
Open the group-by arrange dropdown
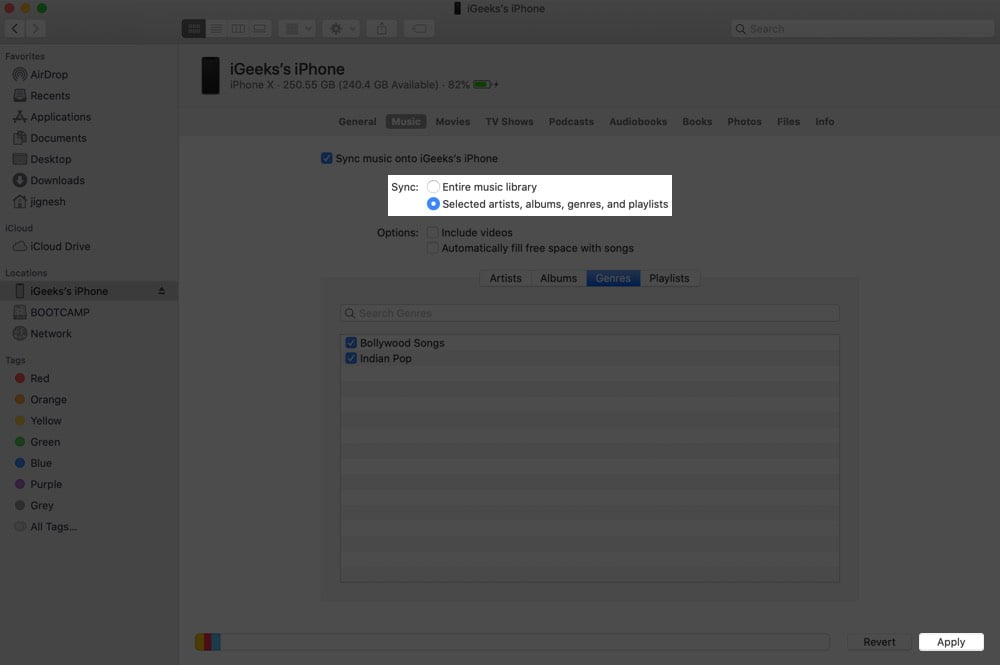[x=297, y=29]
